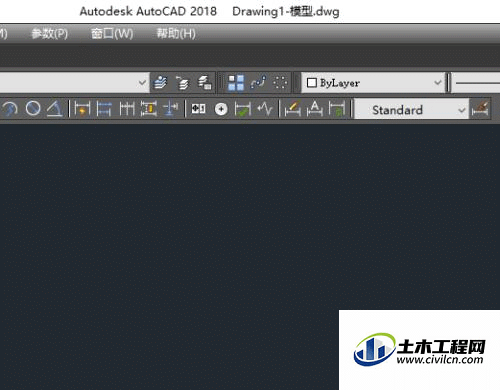Open the Layer States Manager icon
This screenshot has height=390, width=500.
(205, 82)
